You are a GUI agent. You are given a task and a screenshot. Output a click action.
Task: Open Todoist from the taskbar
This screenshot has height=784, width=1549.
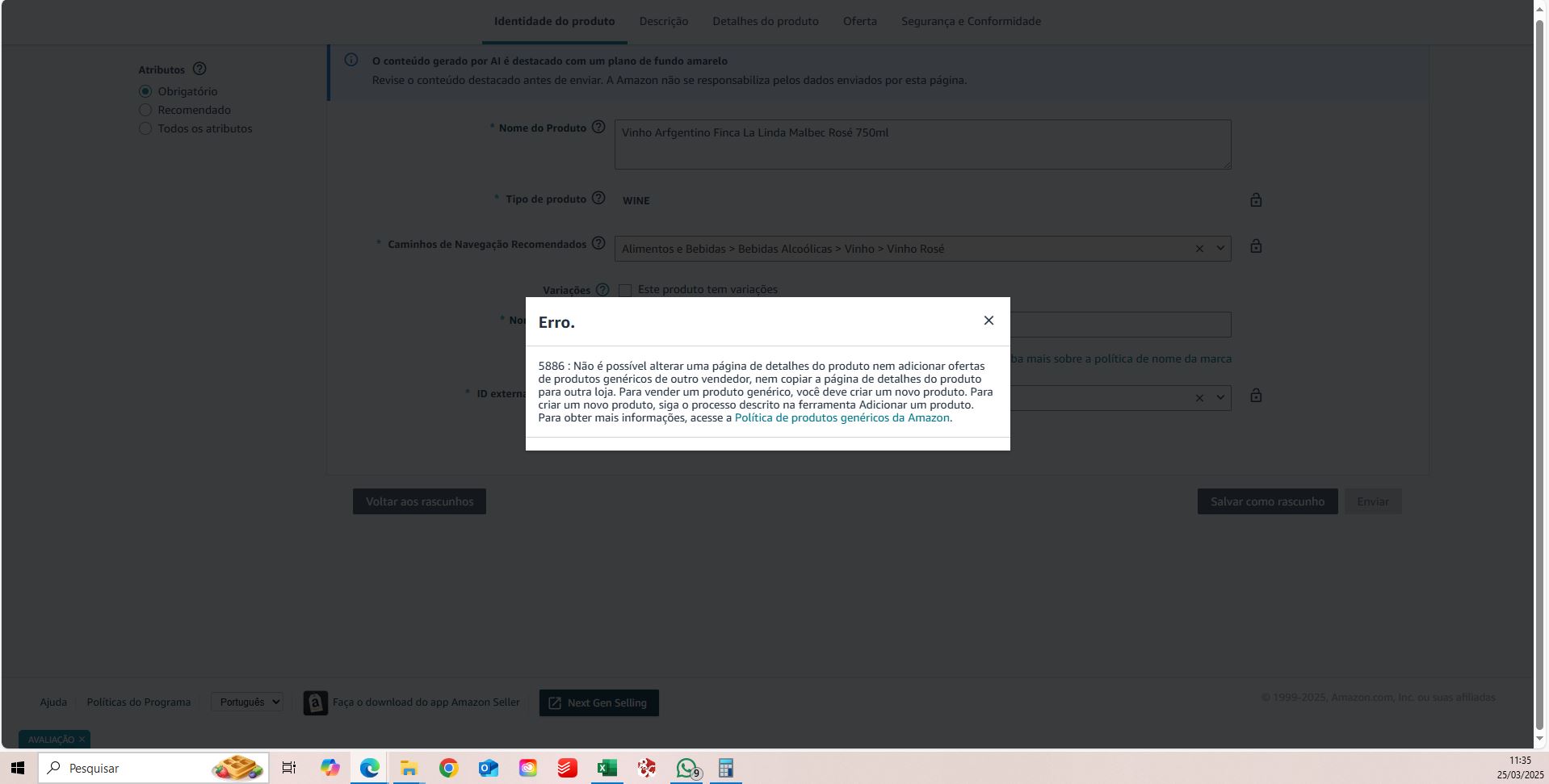pyautogui.click(x=567, y=768)
